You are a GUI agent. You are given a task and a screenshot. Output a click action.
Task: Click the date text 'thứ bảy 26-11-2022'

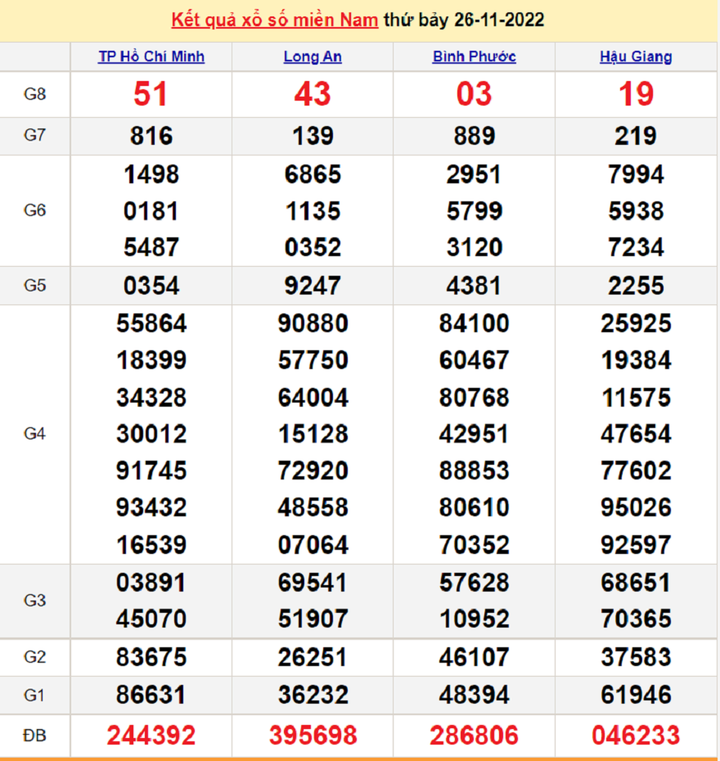click(x=464, y=20)
